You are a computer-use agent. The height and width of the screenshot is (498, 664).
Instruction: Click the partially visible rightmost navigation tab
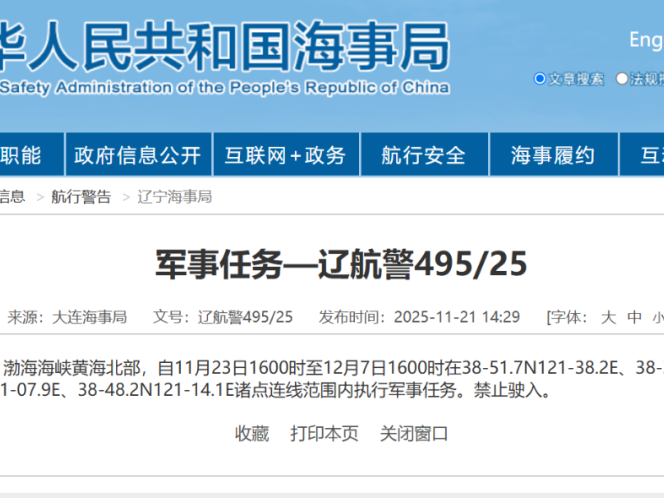pyautogui.click(x=650, y=155)
